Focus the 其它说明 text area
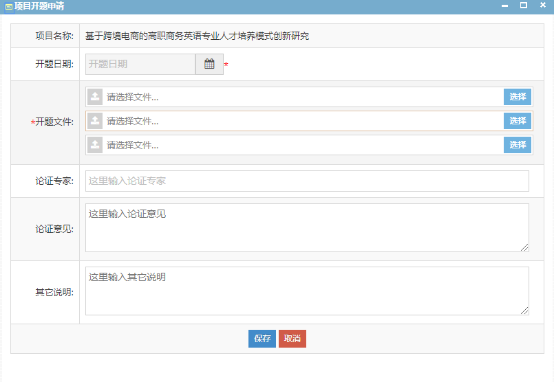The image size is (554, 383). point(307,291)
